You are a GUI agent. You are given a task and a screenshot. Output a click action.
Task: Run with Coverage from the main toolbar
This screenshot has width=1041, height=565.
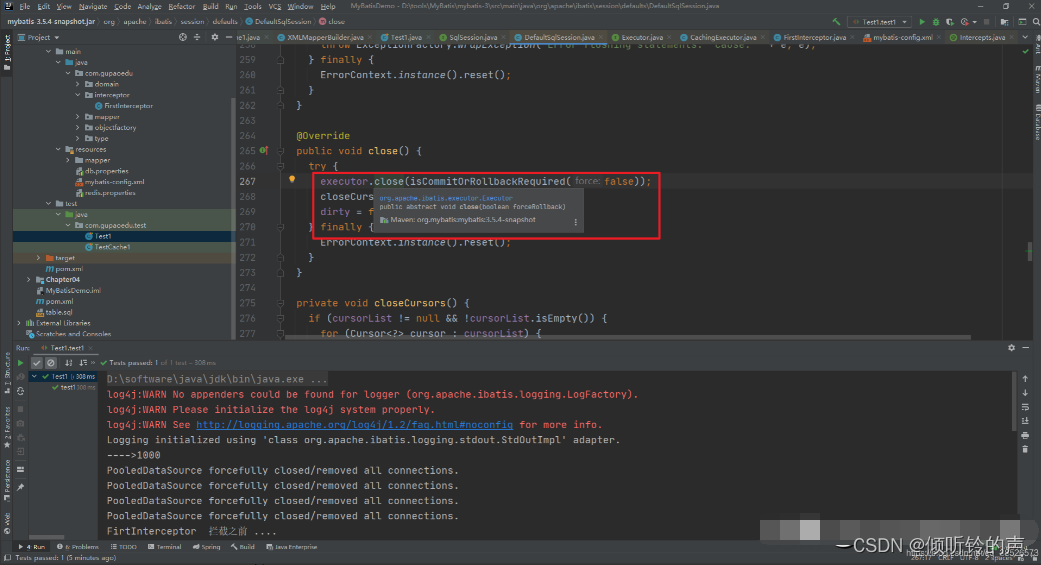[x=950, y=22]
